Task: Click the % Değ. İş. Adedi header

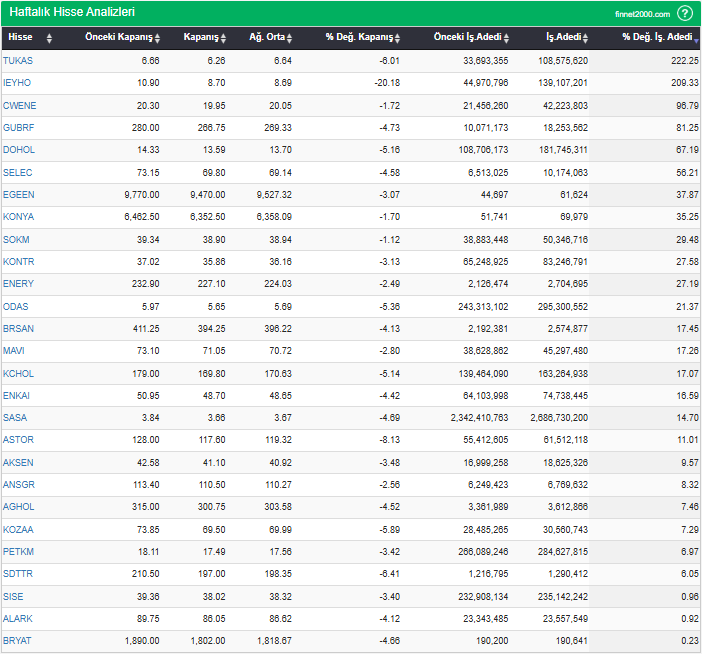Action: [x=656, y=38]
